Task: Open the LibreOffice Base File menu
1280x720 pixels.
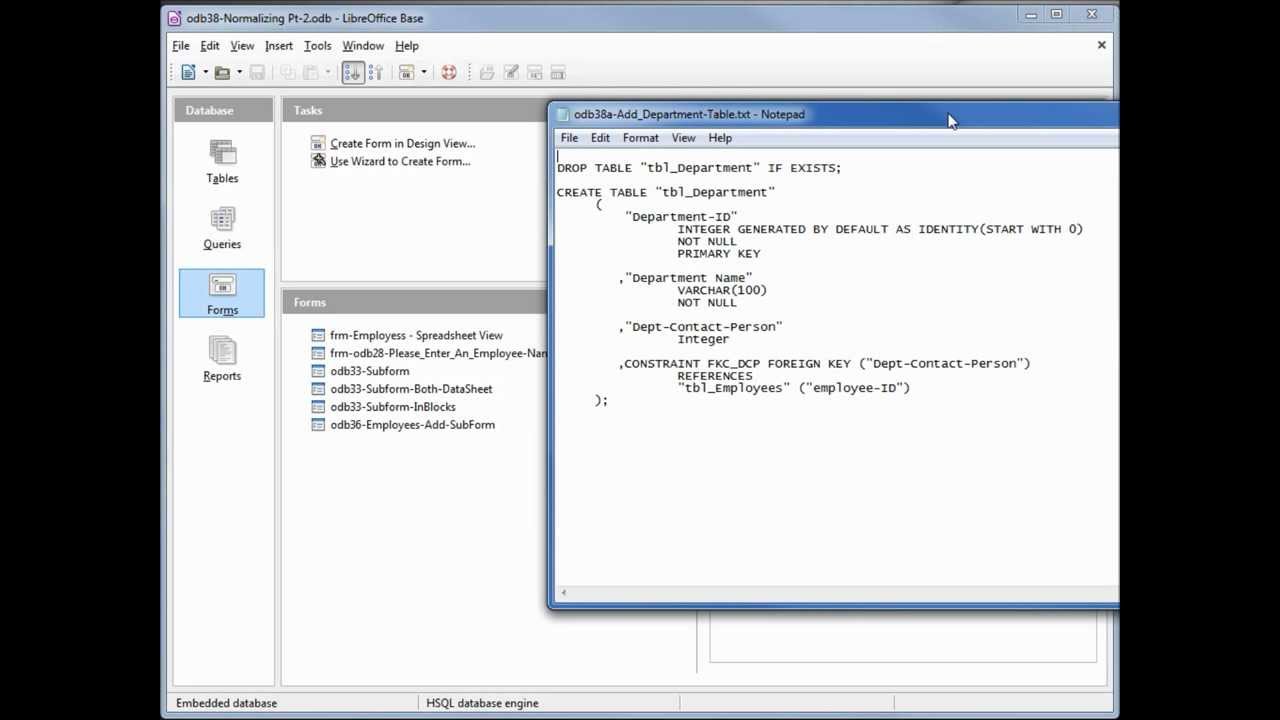Action: click(x=181, y=46)
